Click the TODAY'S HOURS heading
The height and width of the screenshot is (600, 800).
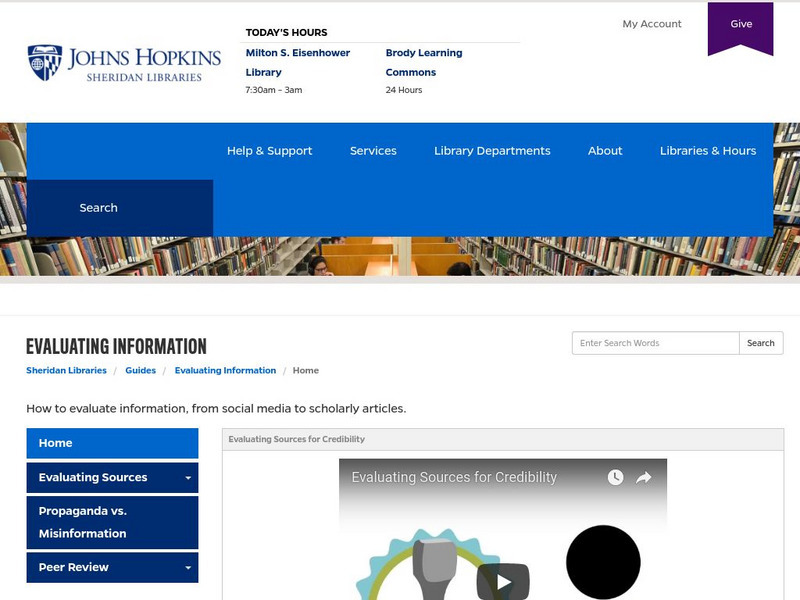point(286,33)
